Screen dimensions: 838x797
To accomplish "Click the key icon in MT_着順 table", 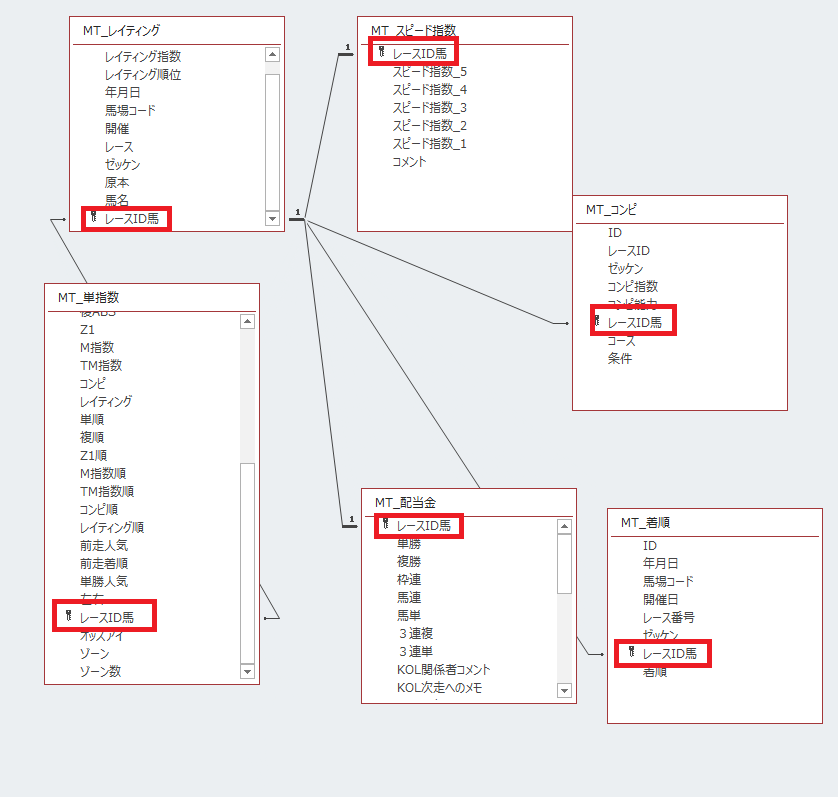I will click(631, 653).
